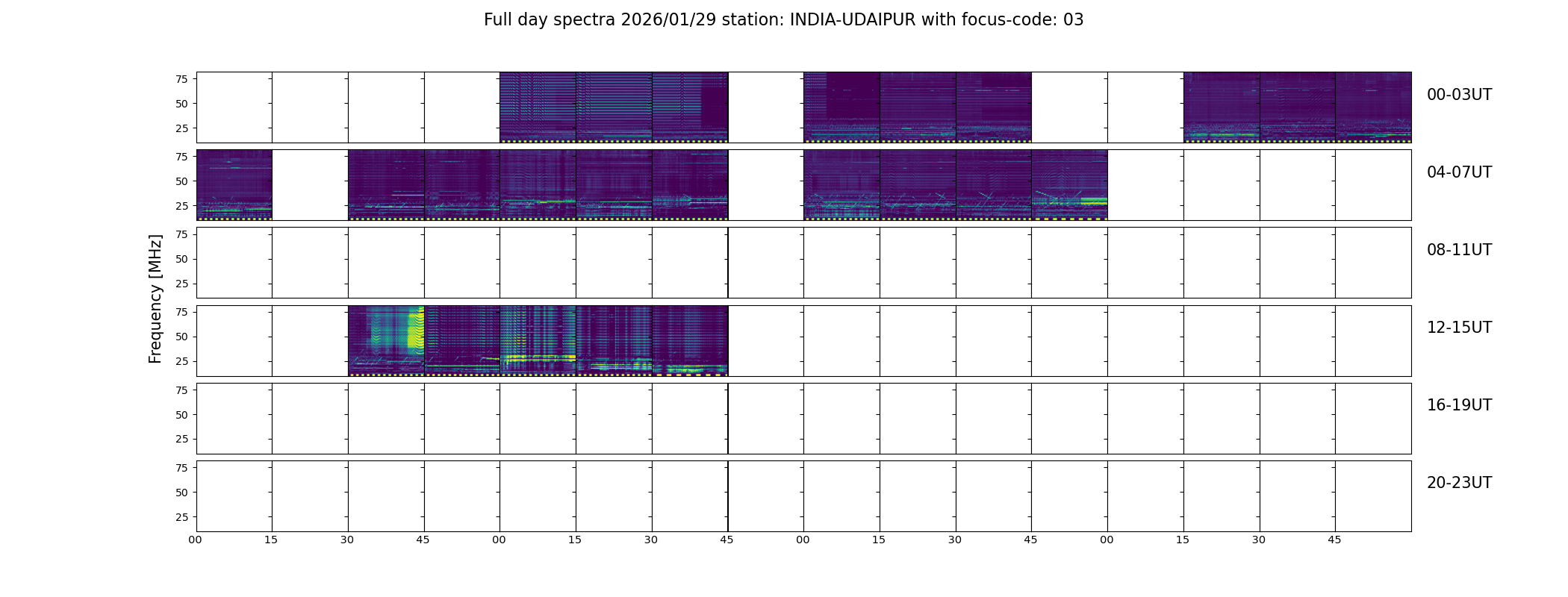Screen dimensions: 1568x597
Task: Open the 04:00 UT spectrum panel in 04-07UT row
Action: pyautogui.click(x=234, y=185)
